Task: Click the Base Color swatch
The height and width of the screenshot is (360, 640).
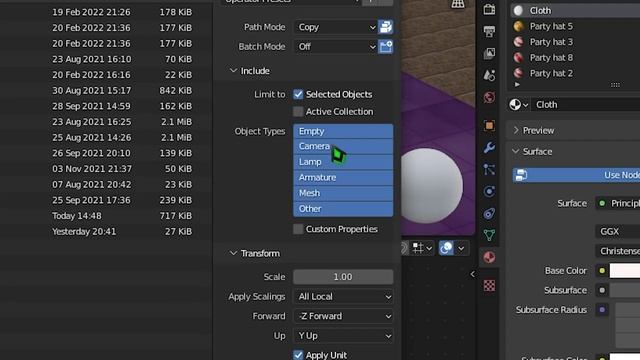Action: coord(625,271)
